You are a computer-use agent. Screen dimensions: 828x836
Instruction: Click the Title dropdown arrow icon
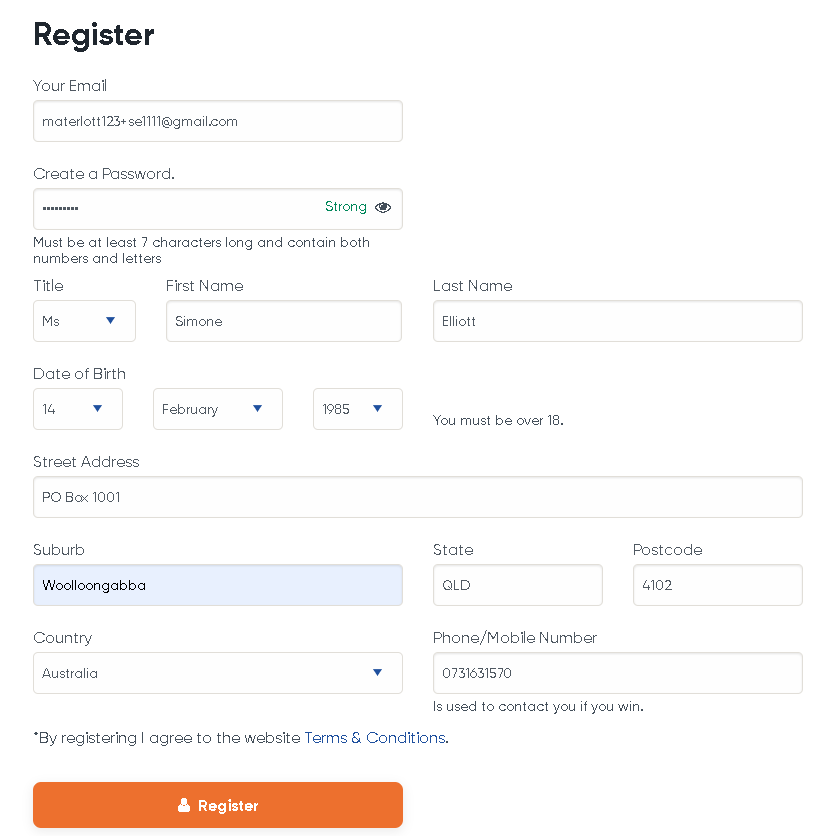[x=111, y=321]
